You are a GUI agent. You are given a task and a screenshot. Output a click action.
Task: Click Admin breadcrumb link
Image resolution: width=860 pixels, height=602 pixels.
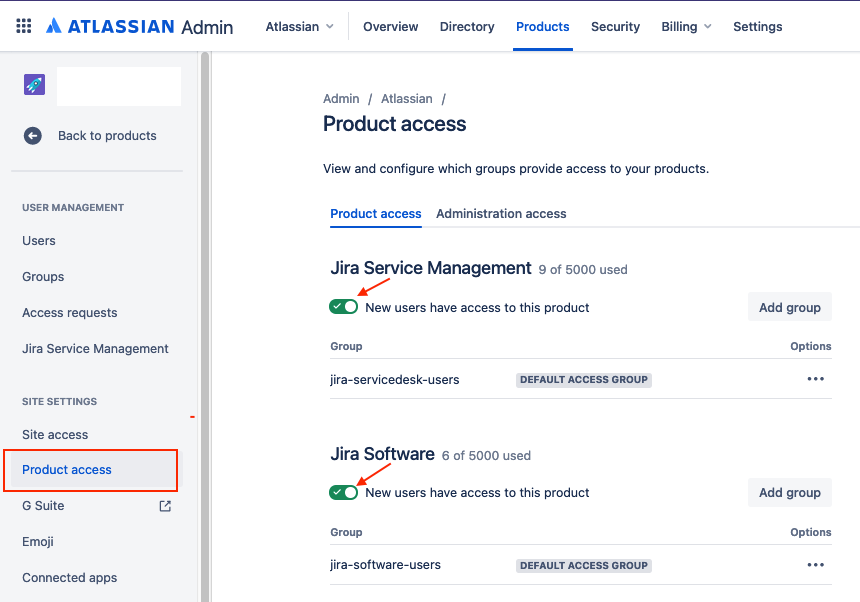[x=341, y=99]
